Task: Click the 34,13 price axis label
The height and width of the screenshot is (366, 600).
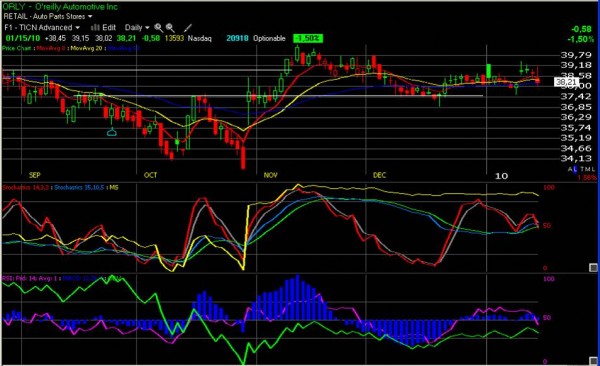Action: point(576,158)
